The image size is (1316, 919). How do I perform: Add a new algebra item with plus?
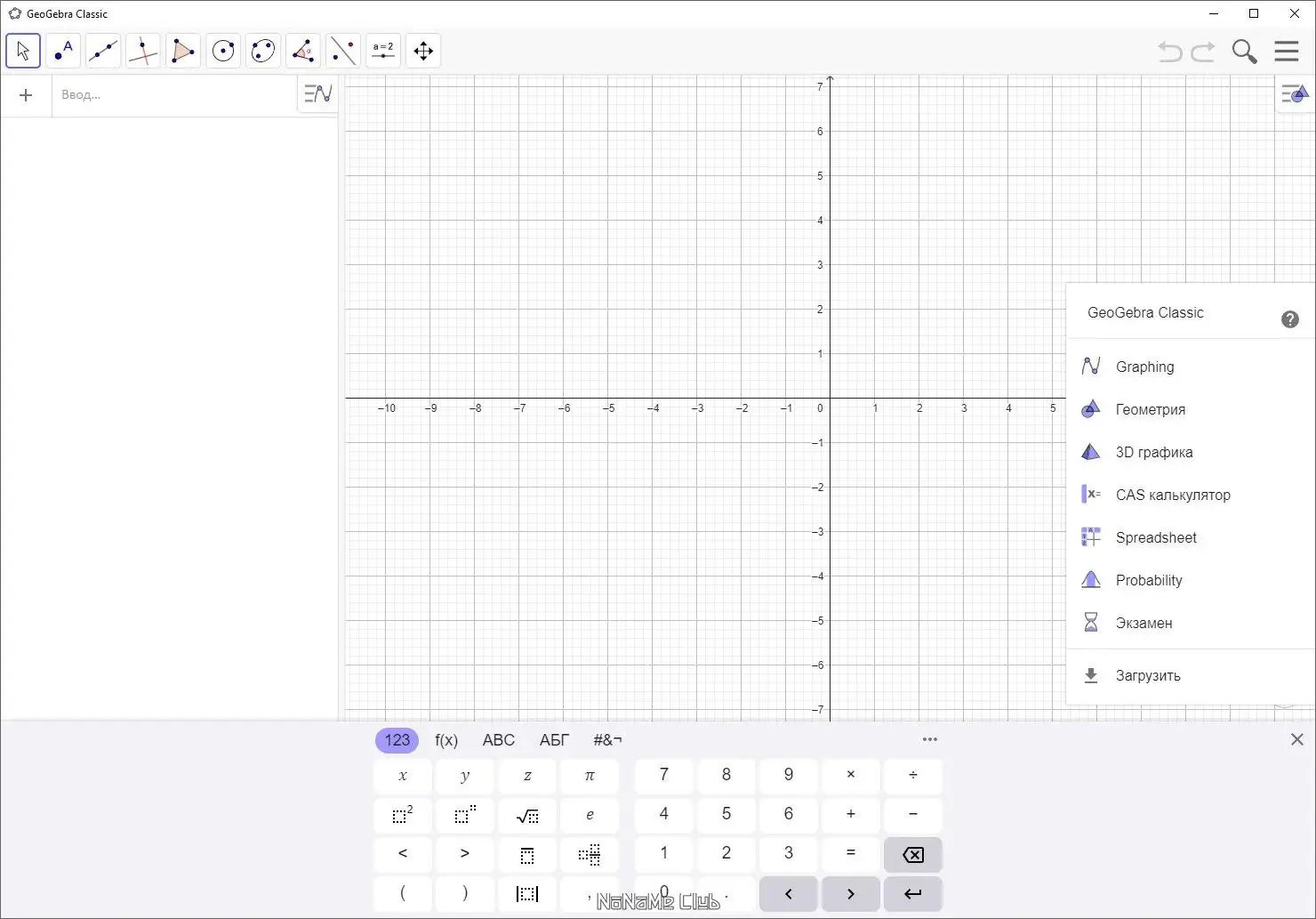(x=26, y=95)
